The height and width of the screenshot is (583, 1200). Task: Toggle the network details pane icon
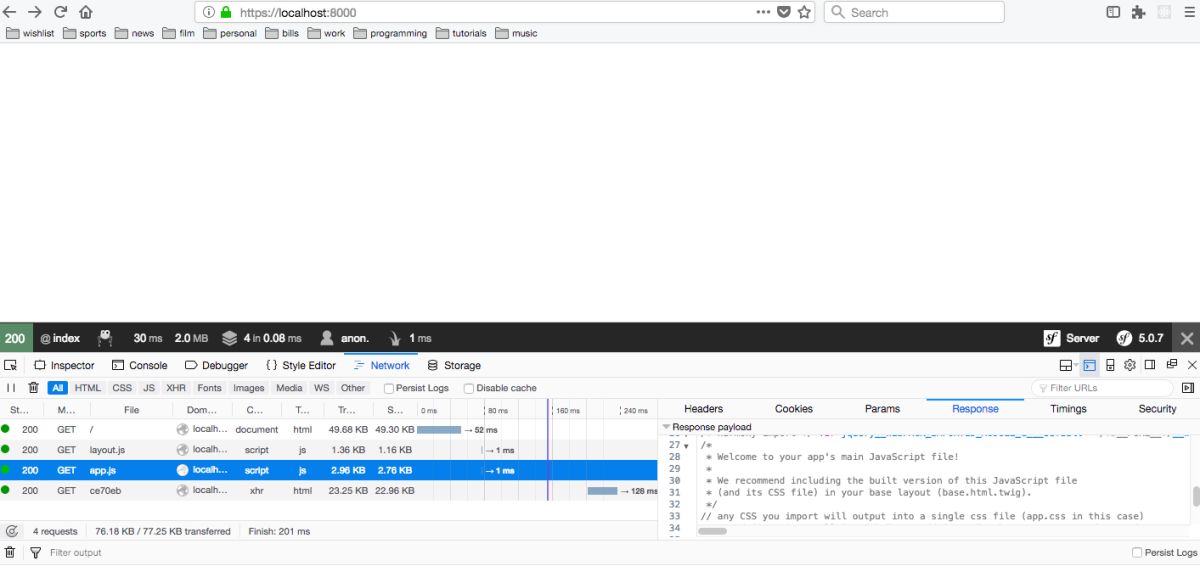(1187, 388)
